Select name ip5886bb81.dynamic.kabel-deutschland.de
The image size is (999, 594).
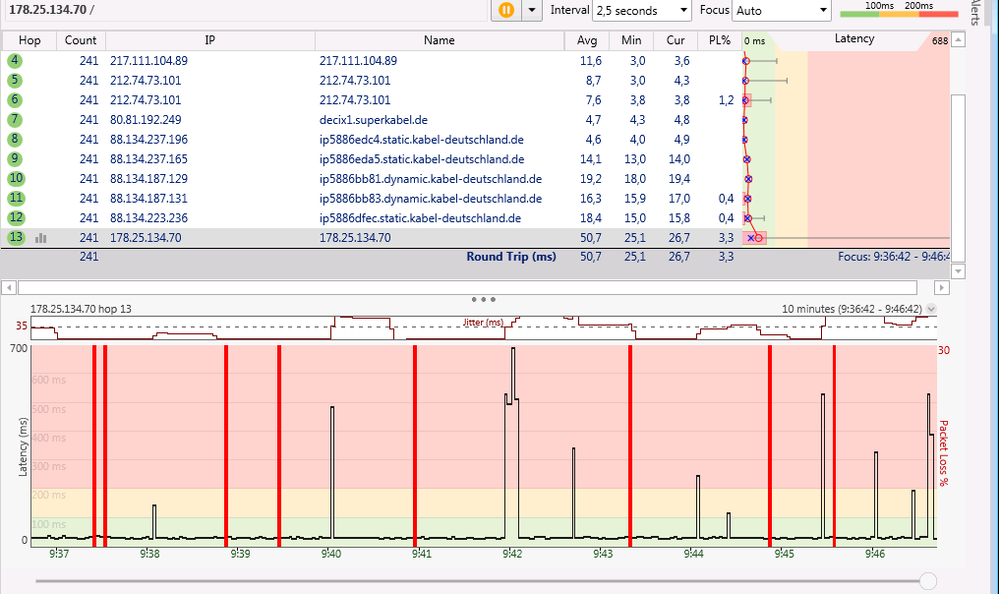click(x=431, y=179)
